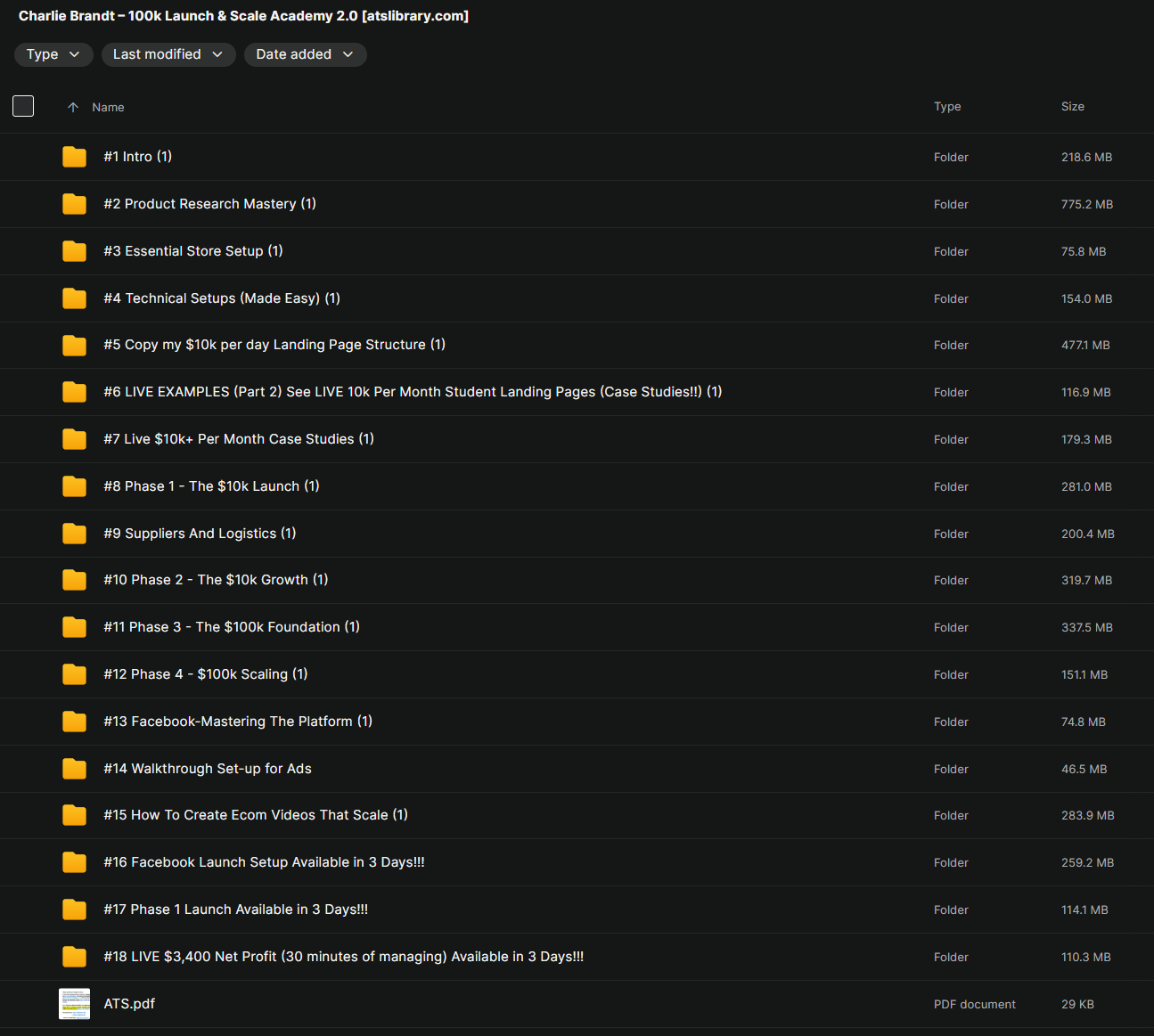
Task: Sort list by Size column header
Action: [1073, 106]
